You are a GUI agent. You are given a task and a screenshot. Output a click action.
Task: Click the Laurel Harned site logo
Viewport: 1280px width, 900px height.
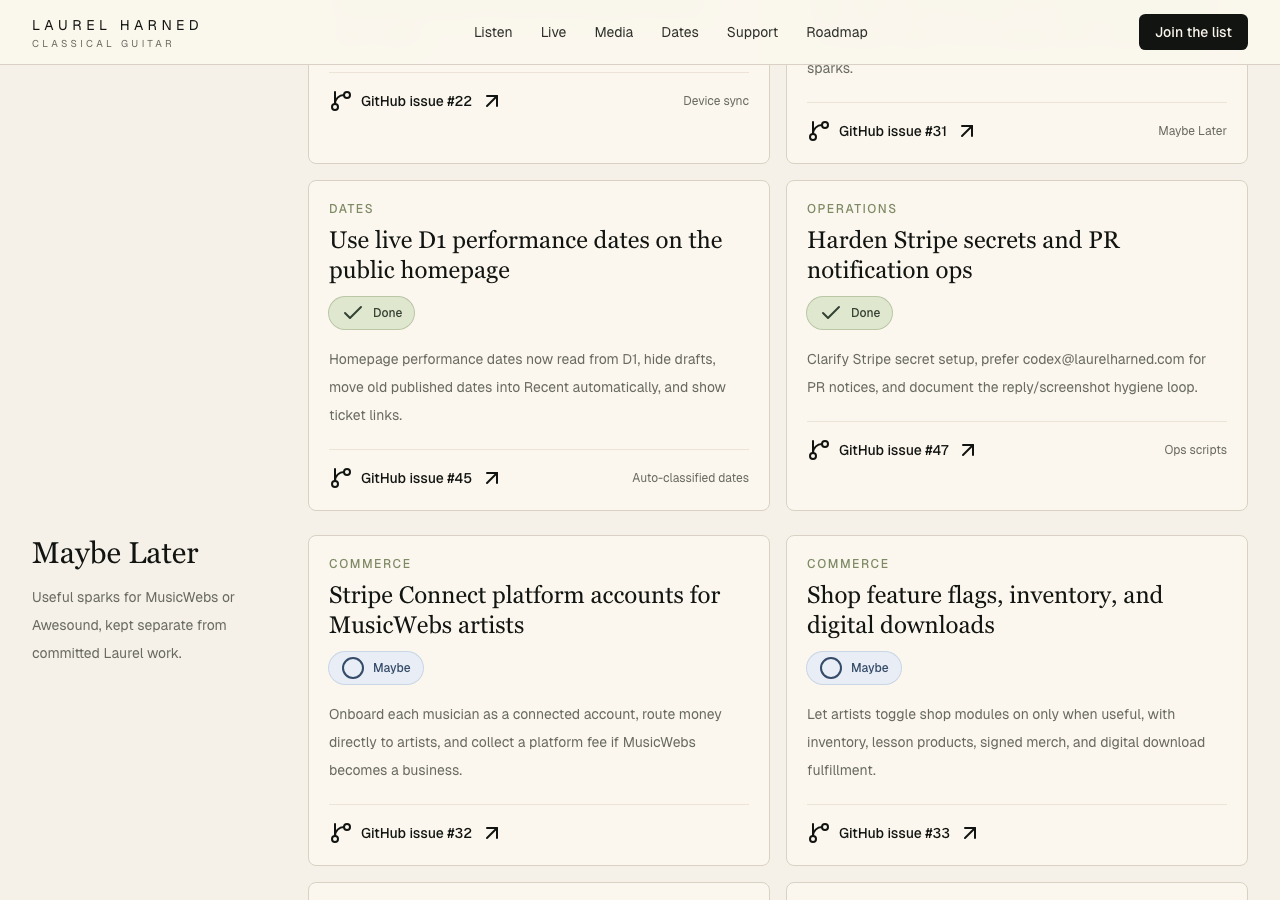(116, 33)
